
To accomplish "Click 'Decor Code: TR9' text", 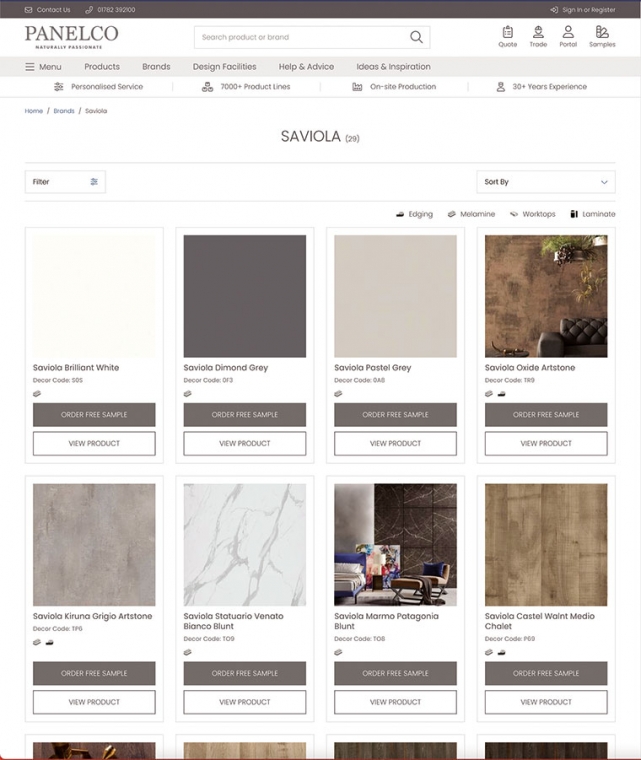I will [509, 380].
